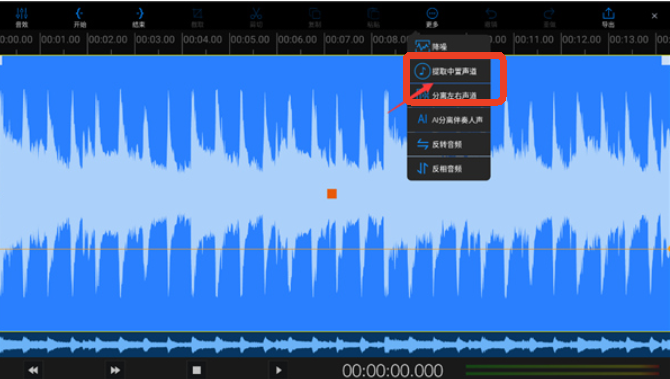Click the 00:05.00 mark on the timeline ruler
Screen dimensions: 670x379
[x=250, y=40]
